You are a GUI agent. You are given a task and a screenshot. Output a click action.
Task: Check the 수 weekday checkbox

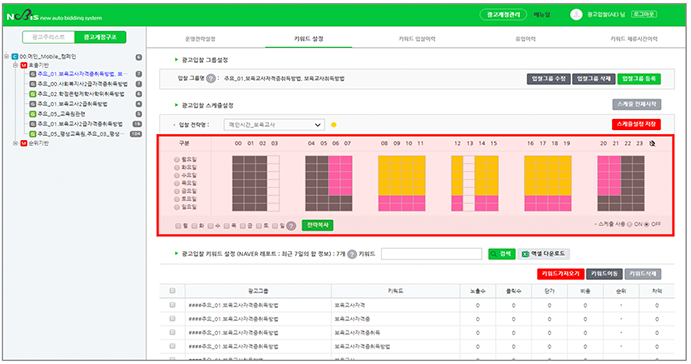pos(211,226)
